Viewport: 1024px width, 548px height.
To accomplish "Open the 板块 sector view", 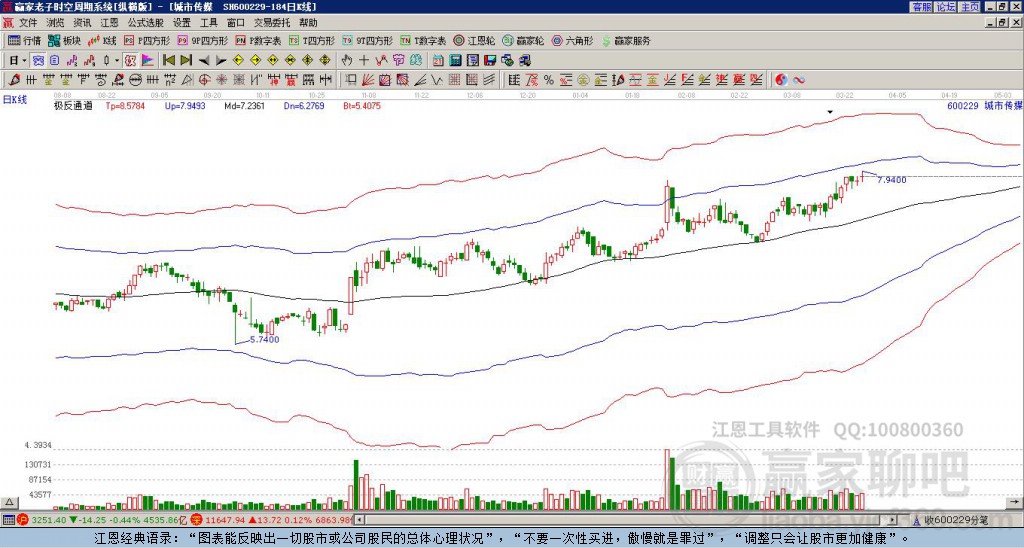I will (x=64, y=40).
